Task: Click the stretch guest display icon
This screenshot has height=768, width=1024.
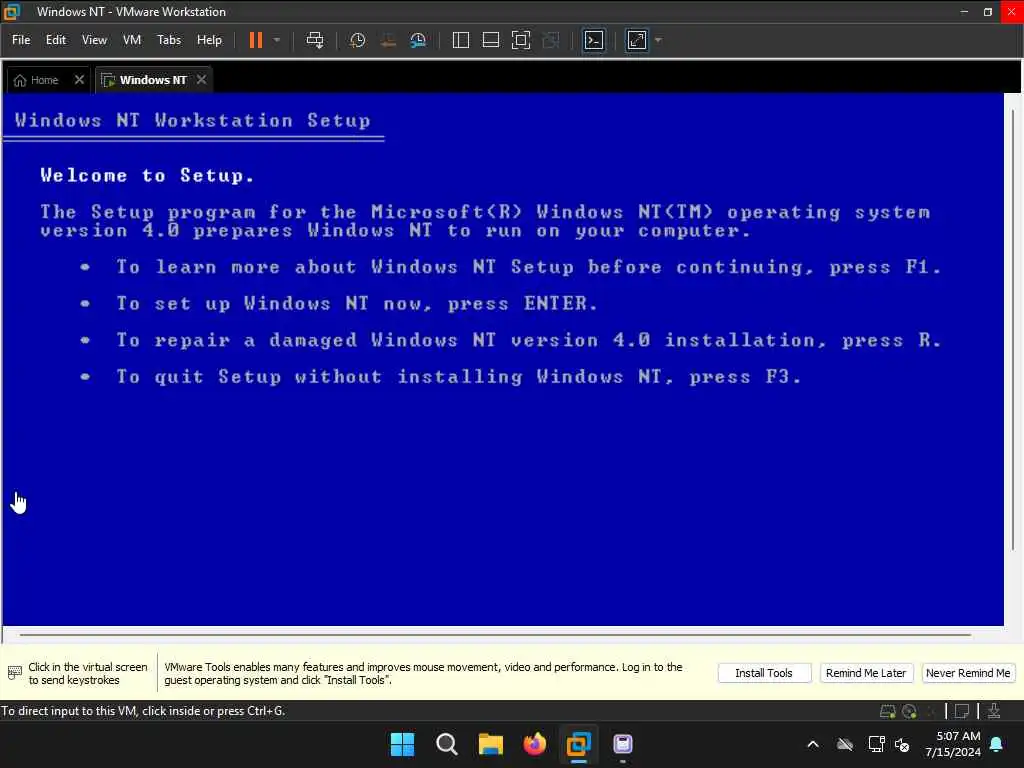Action: (x=637, y=40)
